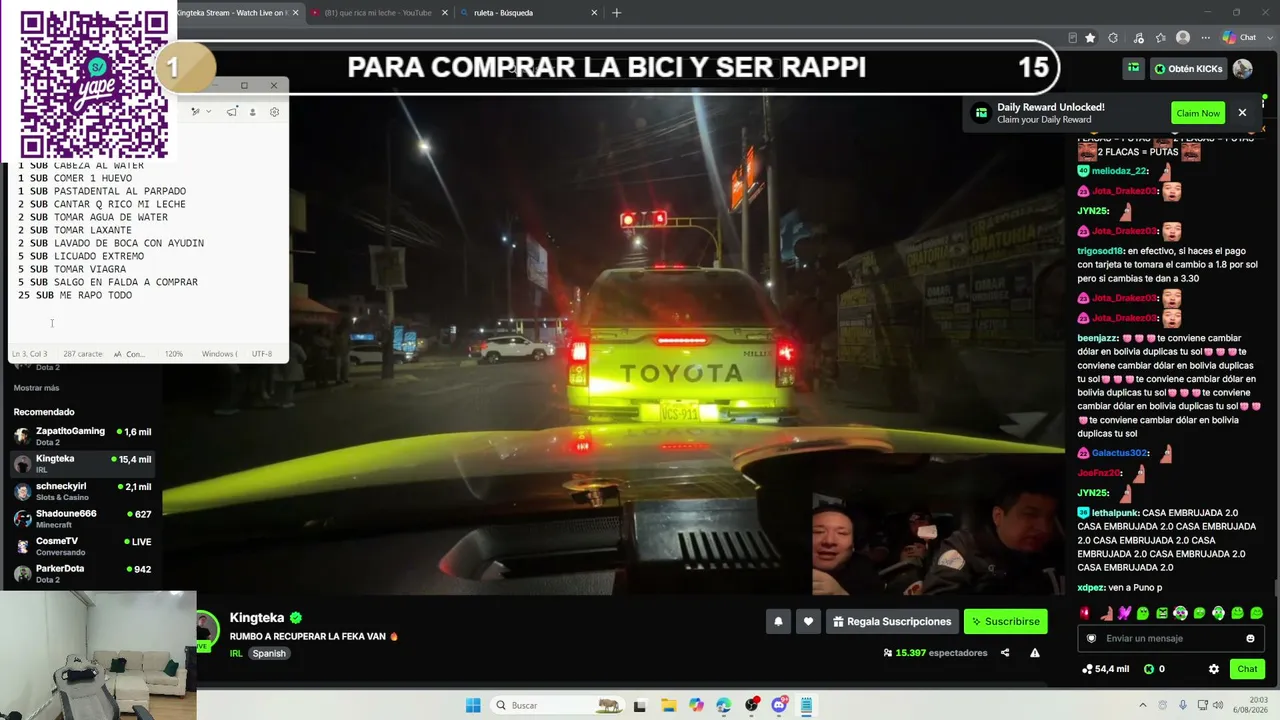Click the microphone icon in system tray
Screen dimensions: 1280x720
coord(1183,705)
